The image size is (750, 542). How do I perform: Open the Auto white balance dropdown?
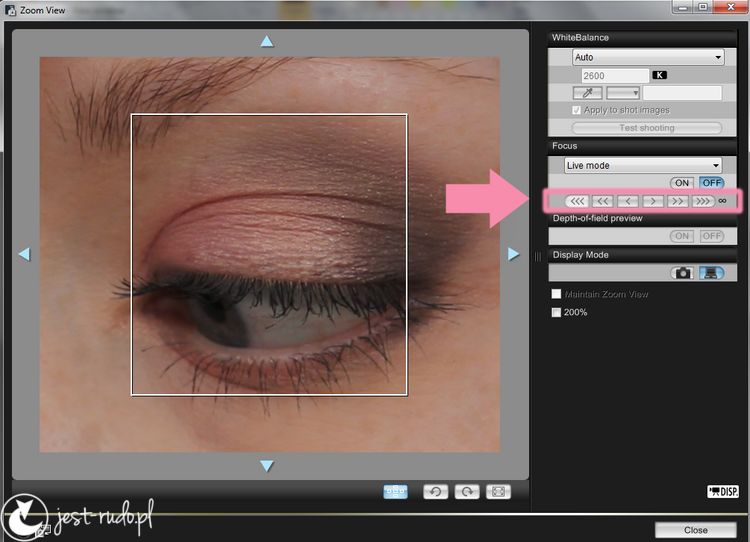point(648,57)
